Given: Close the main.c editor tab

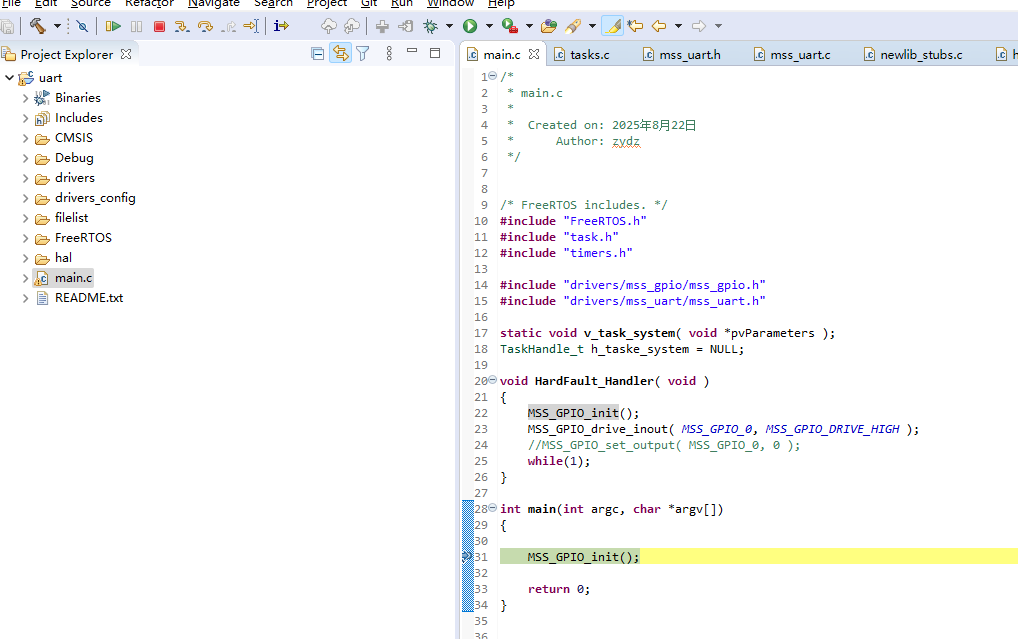Looking at the screenshot, I should pyautogui.click(x=534, y=54).
